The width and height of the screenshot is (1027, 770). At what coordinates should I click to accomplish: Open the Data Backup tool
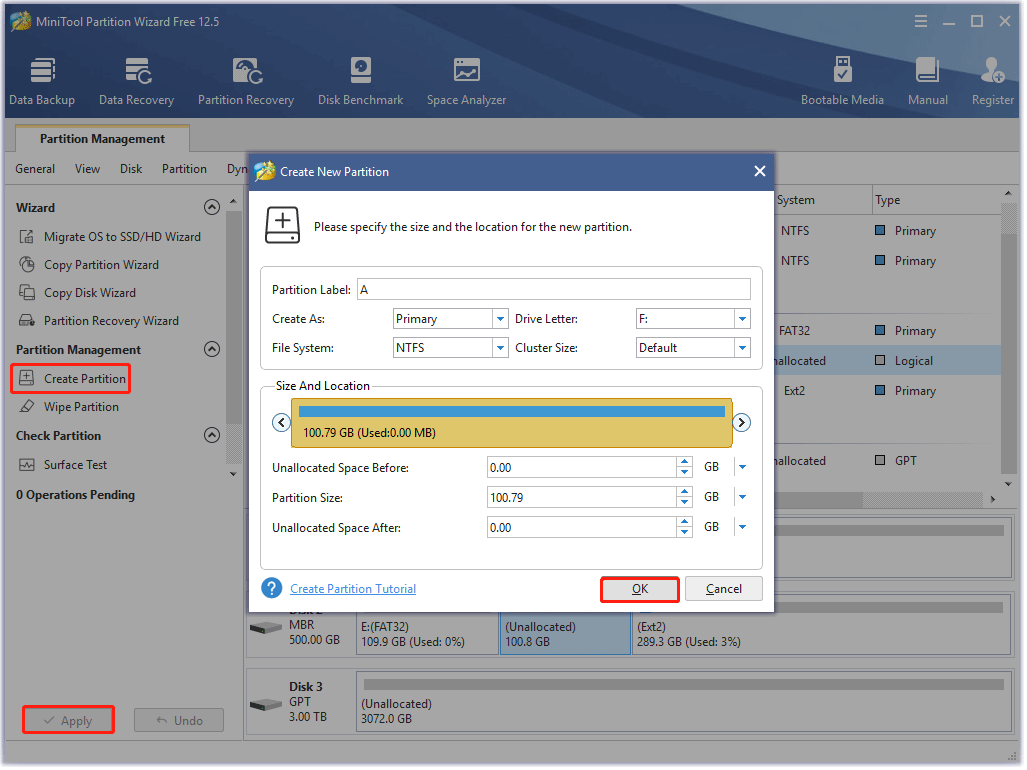click(42, 82)
